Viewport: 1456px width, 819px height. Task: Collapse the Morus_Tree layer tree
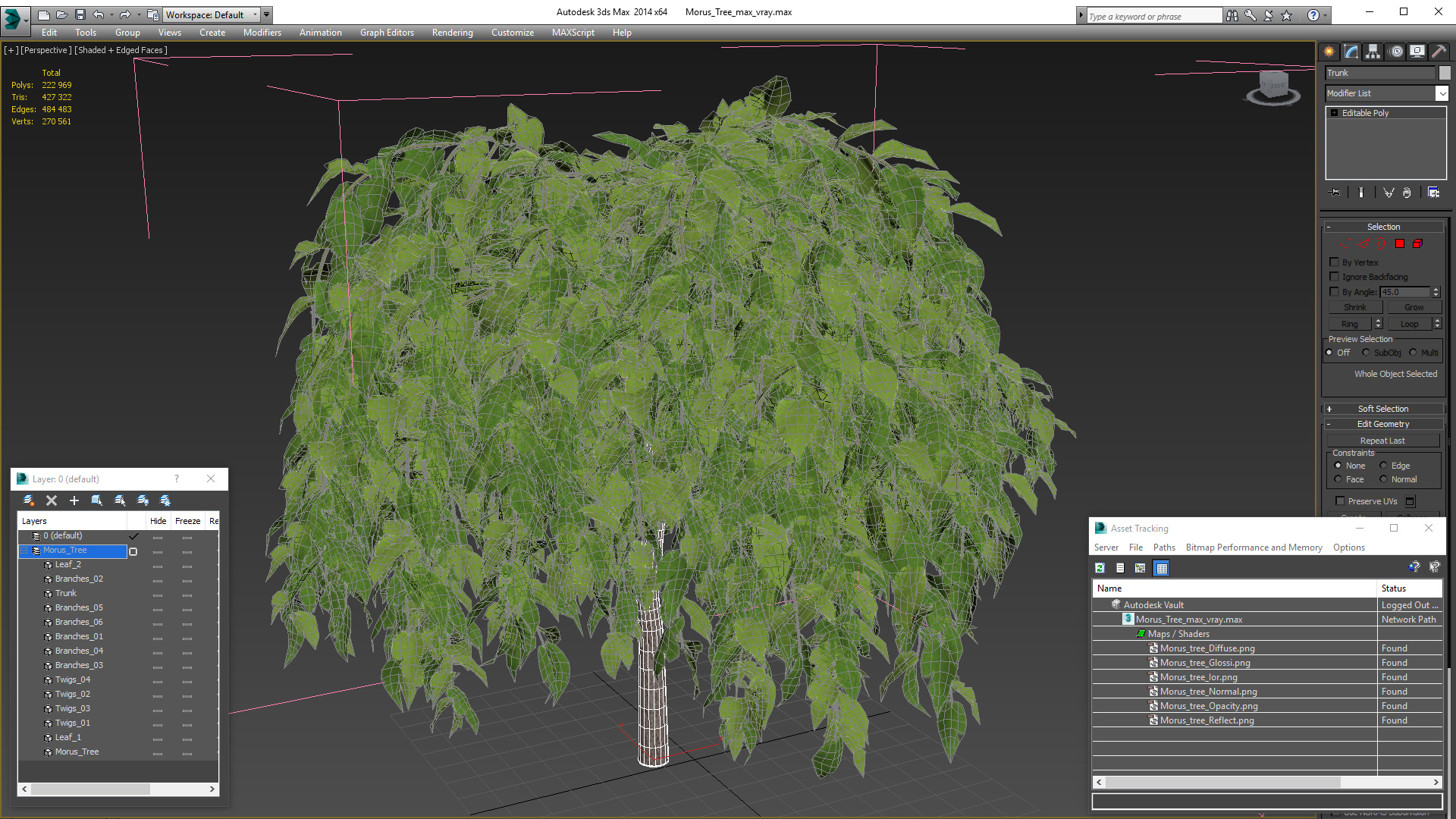(24, 551)
